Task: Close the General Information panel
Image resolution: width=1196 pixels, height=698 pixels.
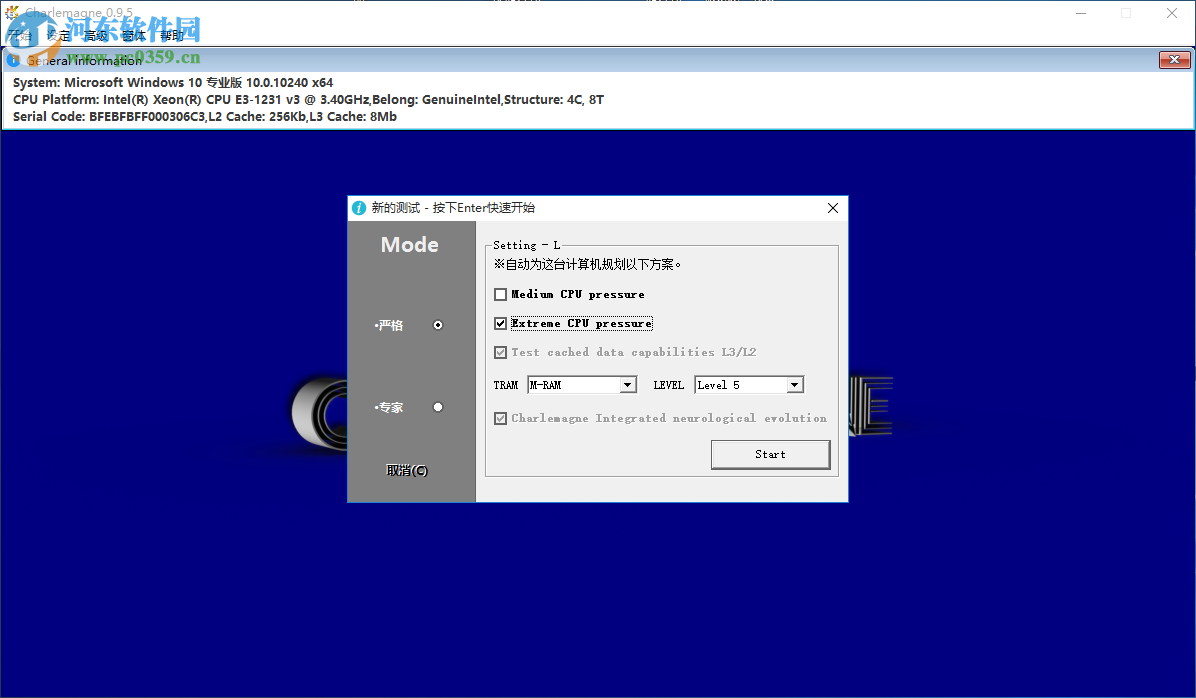Action: click(x=1174, y=60)
